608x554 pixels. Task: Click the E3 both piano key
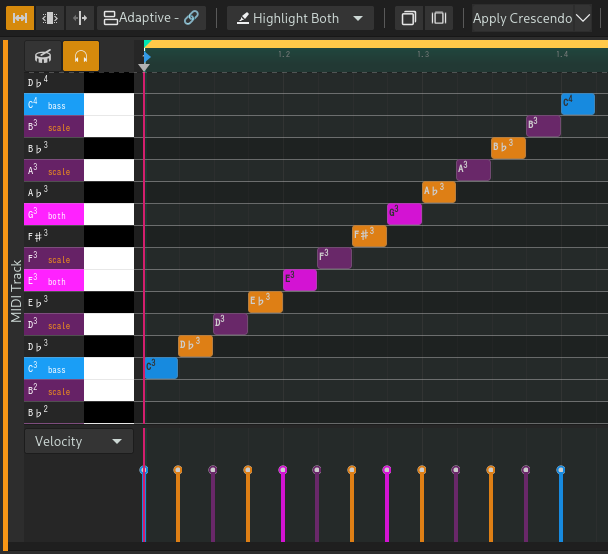(x=79, y=280)
